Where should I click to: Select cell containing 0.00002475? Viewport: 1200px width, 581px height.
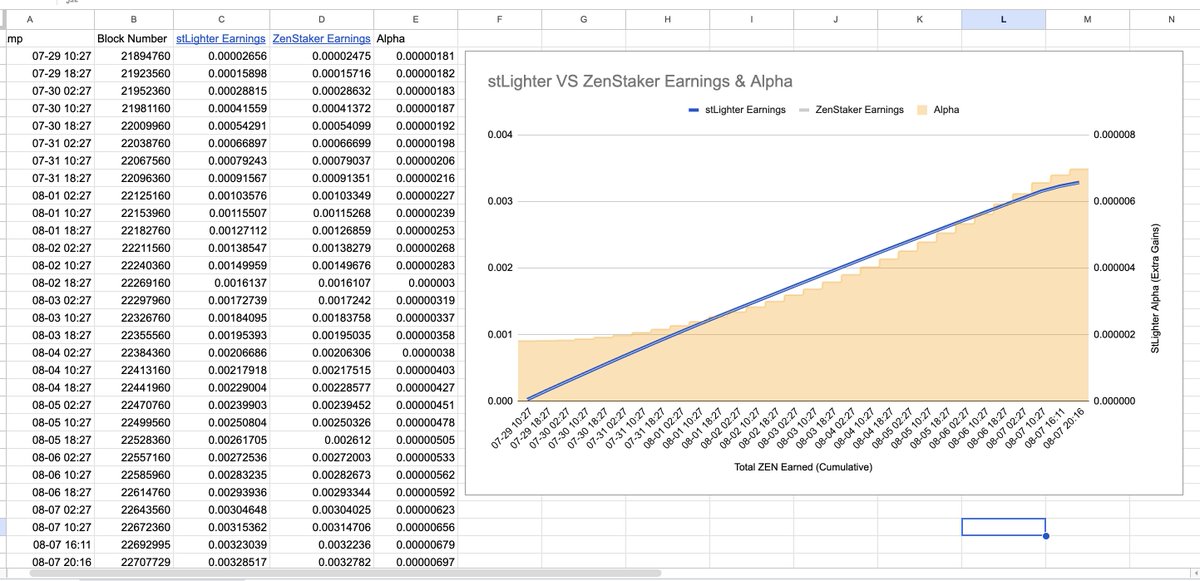coord(321,56)
